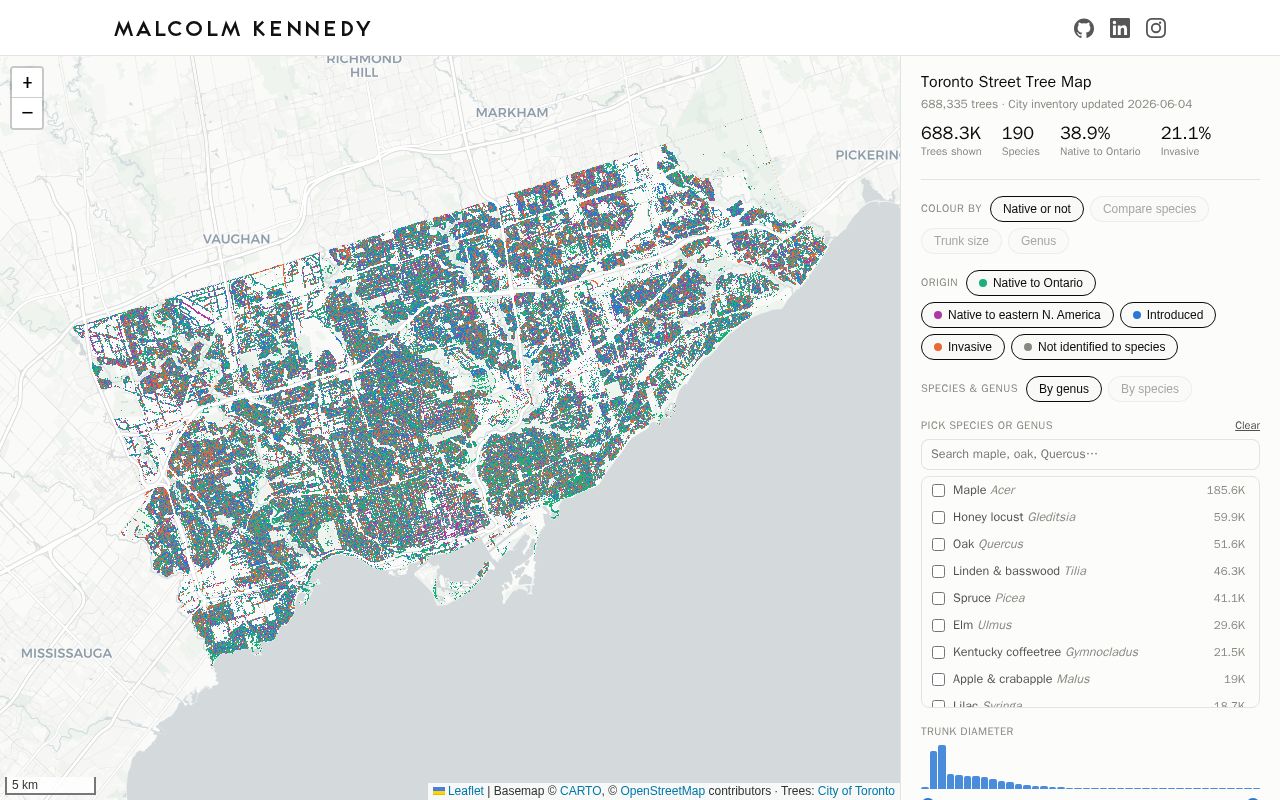Group the list By genus

[x=1064, y=389]
